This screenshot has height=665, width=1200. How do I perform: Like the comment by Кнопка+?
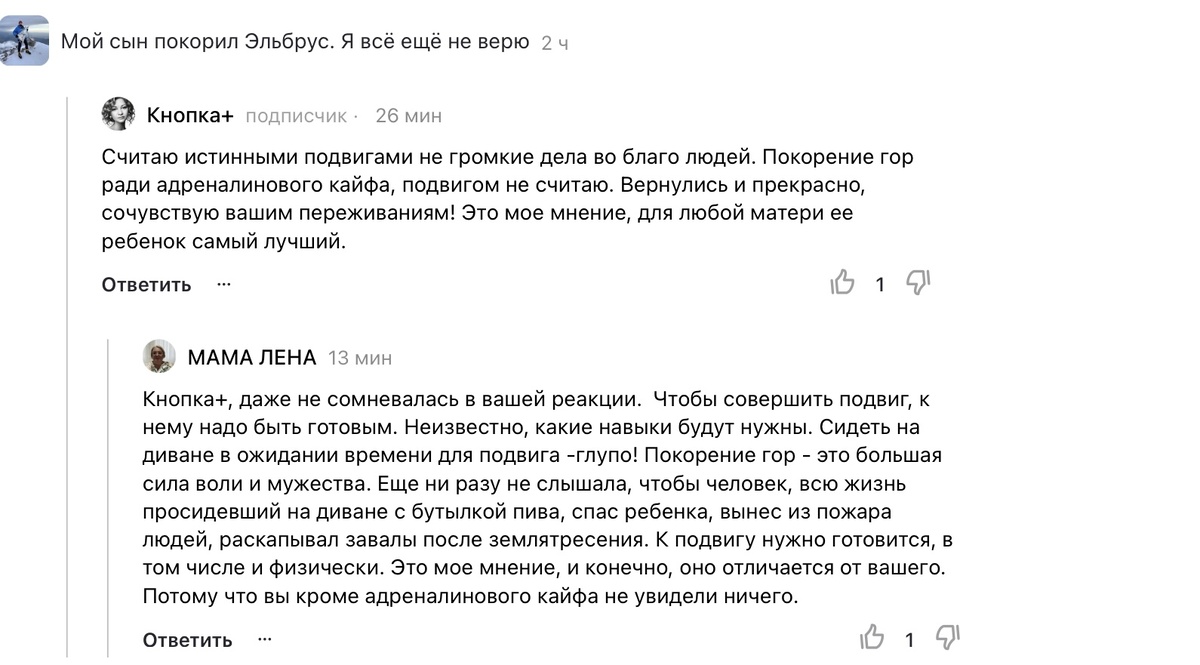tap(843, 284)
